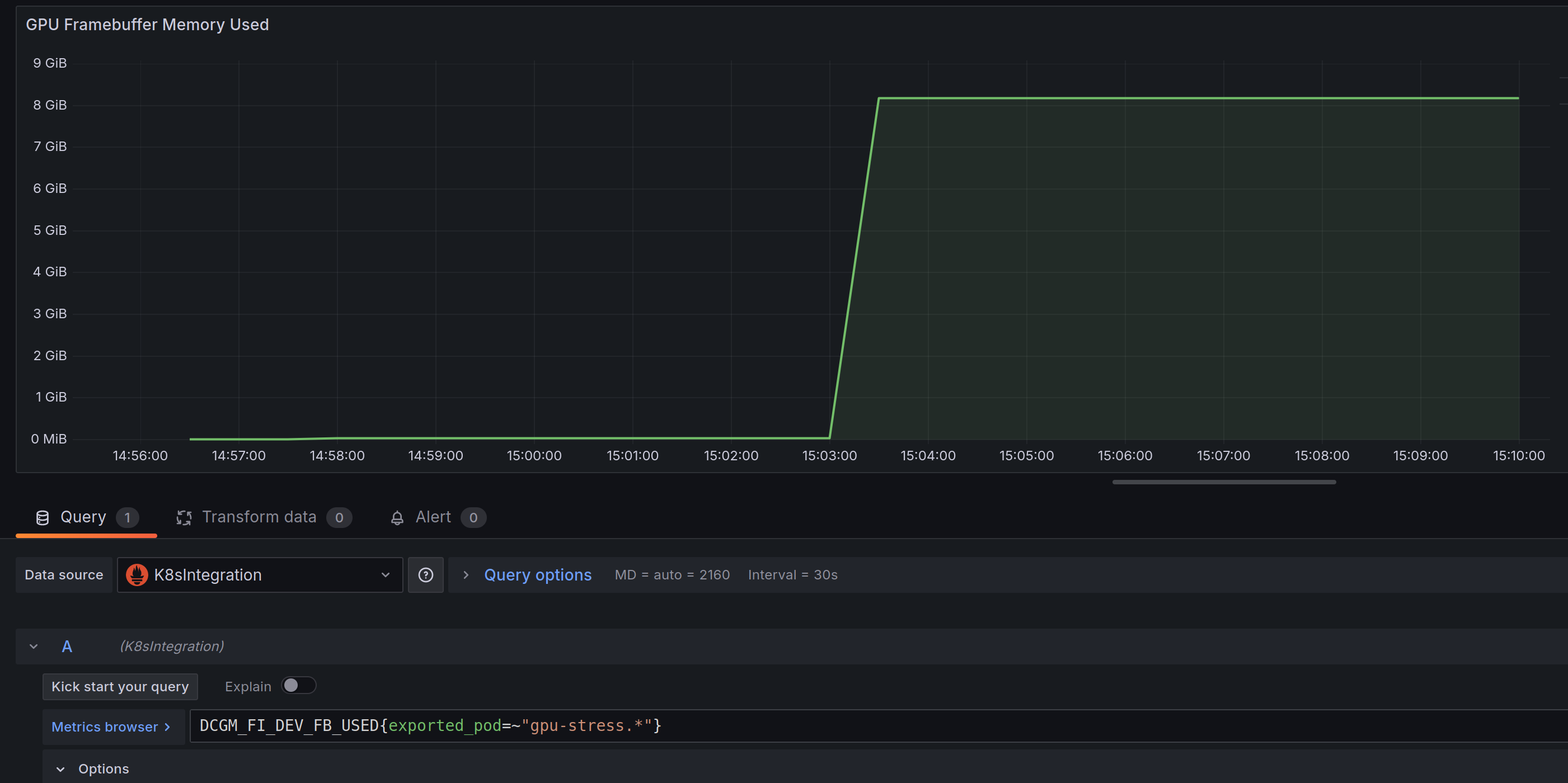
Task: Click the 'Interval = 30s' text
Action: (x=792, y=575)
